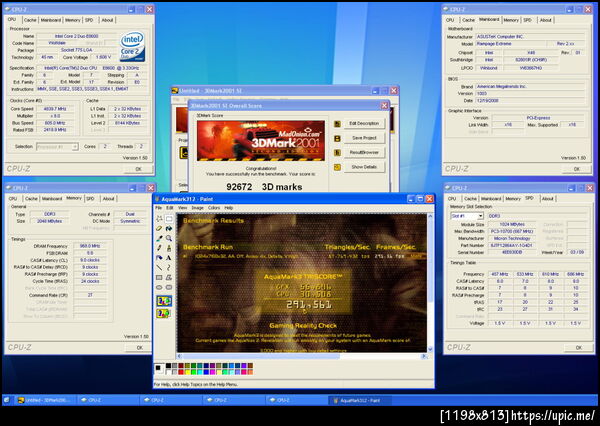Open the Image menu in Paint
This screenshot has width=600, height=426.
pos(197,208)
